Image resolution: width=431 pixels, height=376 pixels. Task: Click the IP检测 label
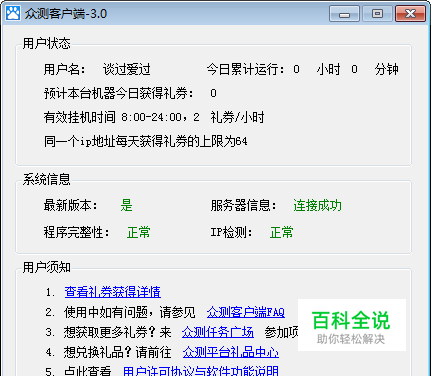pos(231,232)
